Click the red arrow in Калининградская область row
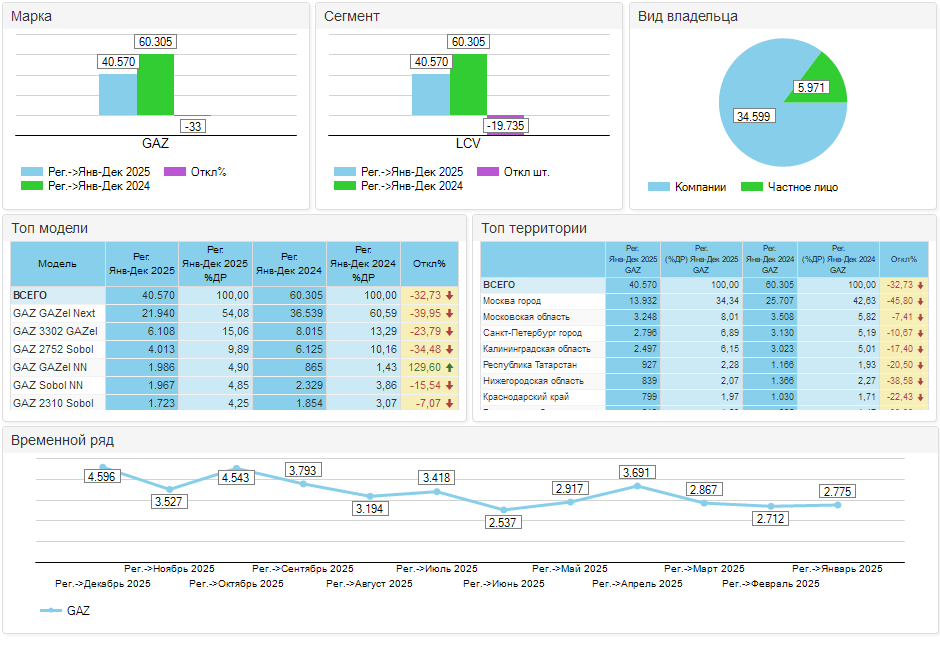The width and height of the screenshot is (940, 664). tap(920, 349)
